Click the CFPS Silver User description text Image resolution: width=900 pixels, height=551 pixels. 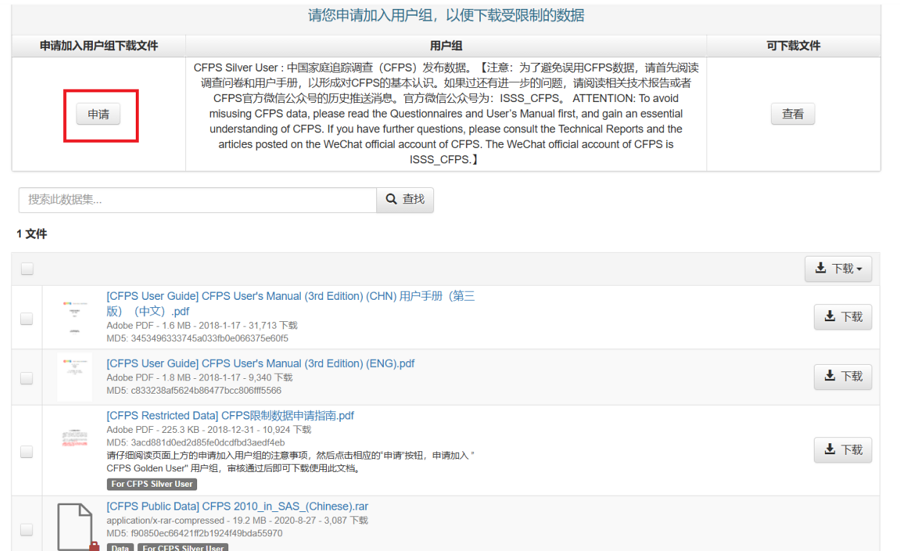click(446, 114)
